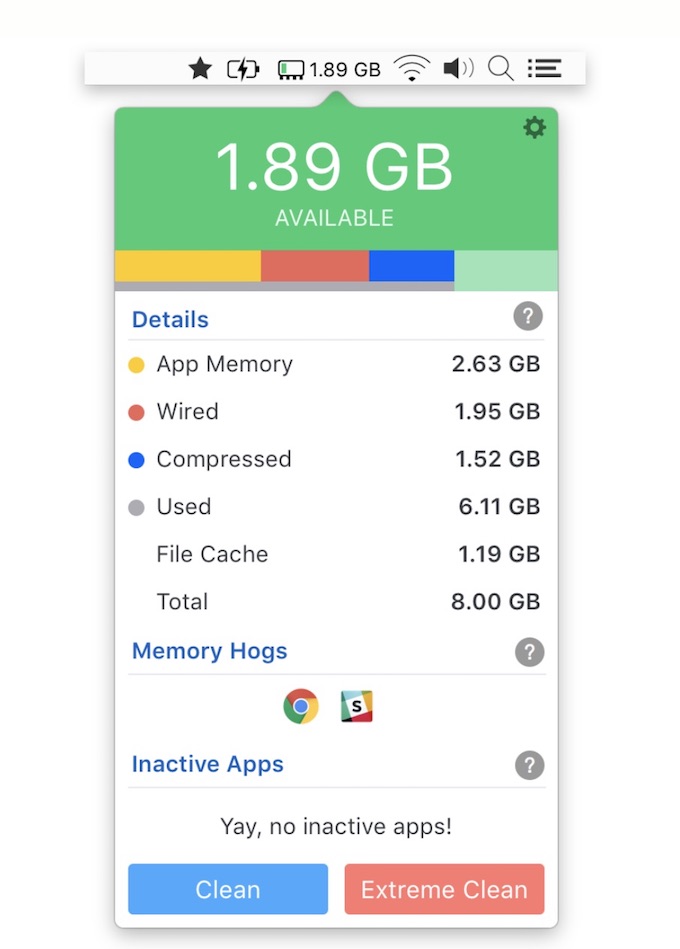Click the yellow App Memory bar segment
The width and height of the screenshot is (680, 949).
(188, 266)
